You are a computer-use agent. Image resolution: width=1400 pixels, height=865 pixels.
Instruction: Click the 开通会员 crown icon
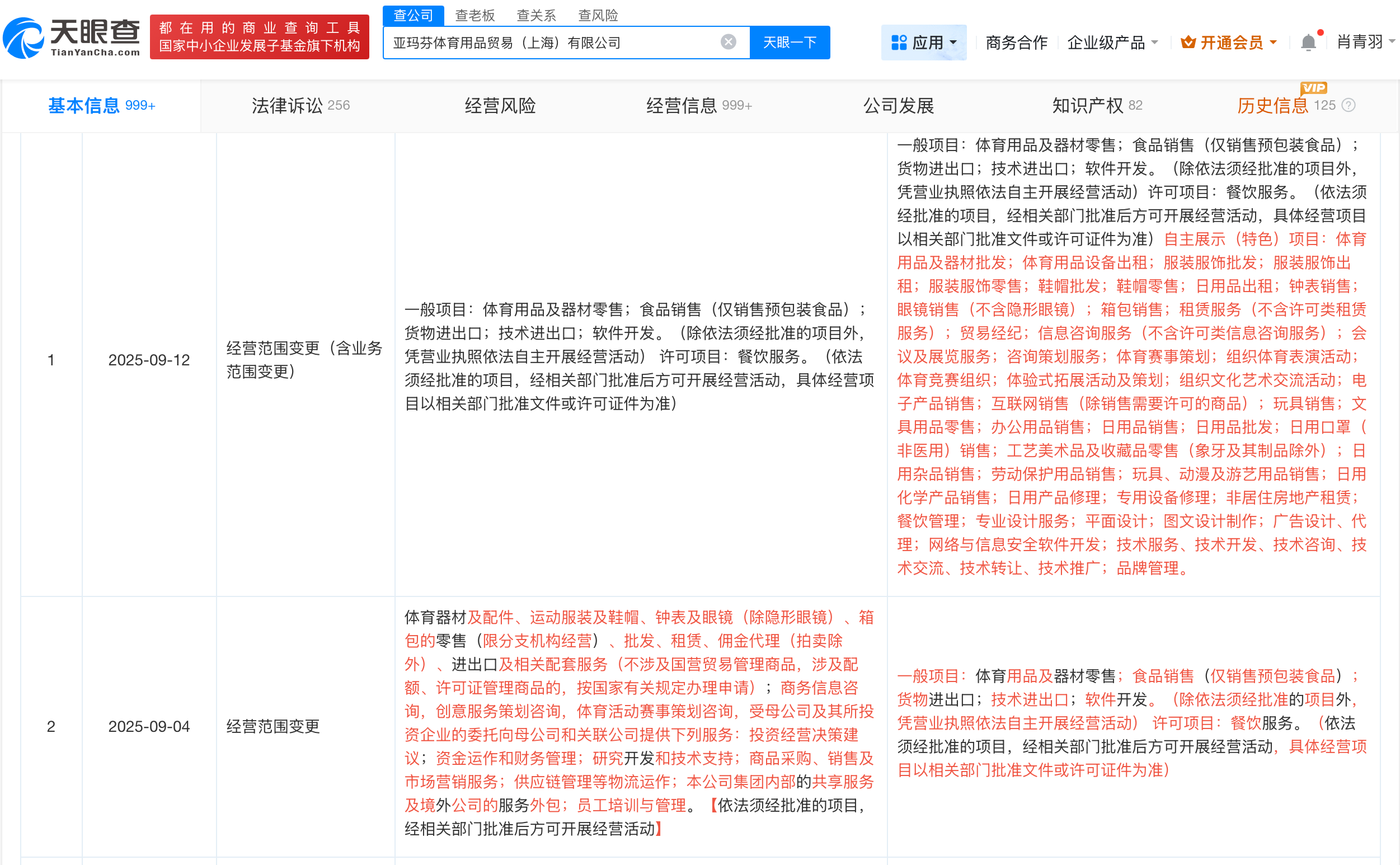1188,42
